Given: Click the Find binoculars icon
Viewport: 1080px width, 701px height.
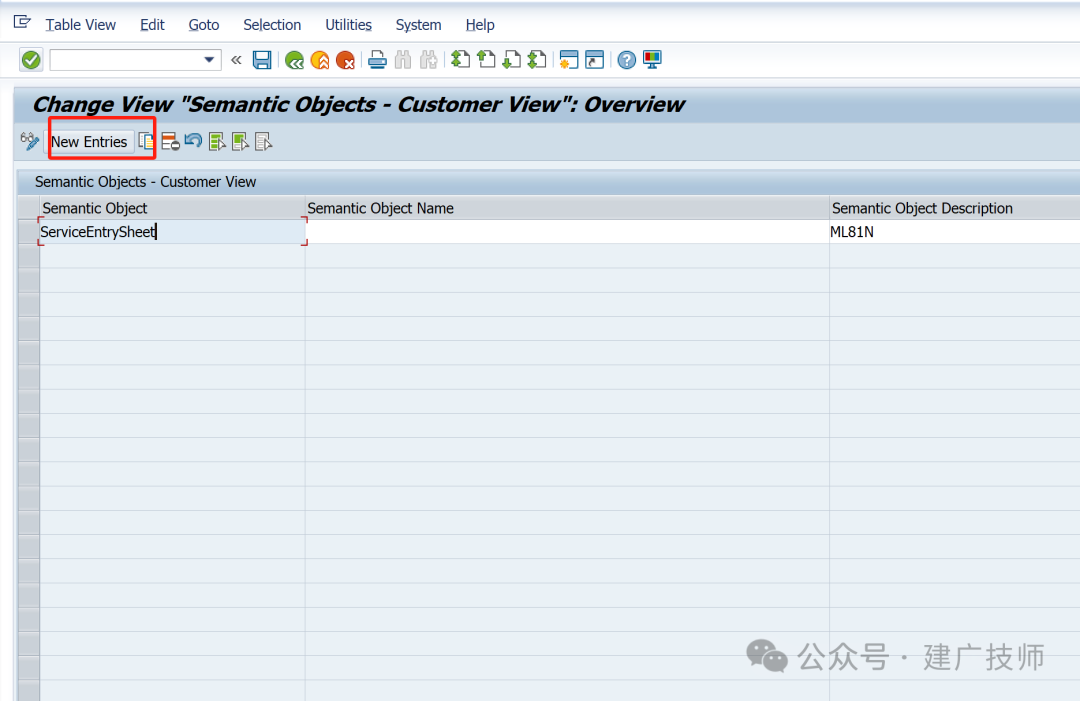Looking at the screenshot, I should [403, 60].
